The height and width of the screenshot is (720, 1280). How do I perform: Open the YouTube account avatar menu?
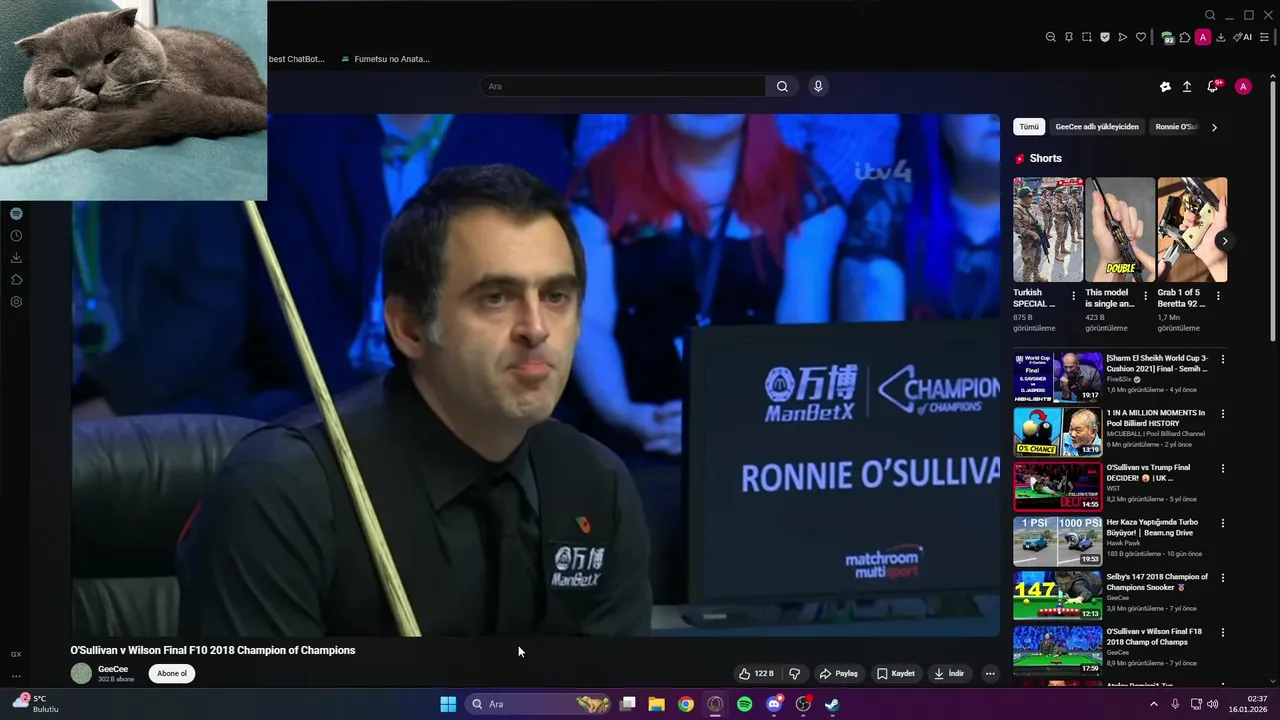click(x=1243, y=87)
